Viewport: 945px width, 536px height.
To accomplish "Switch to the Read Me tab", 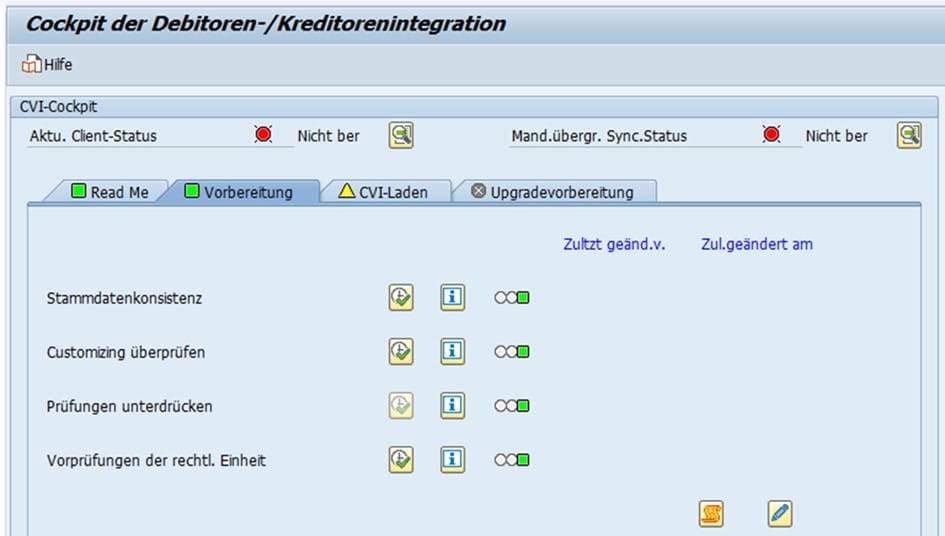I will tap(110, 192).
